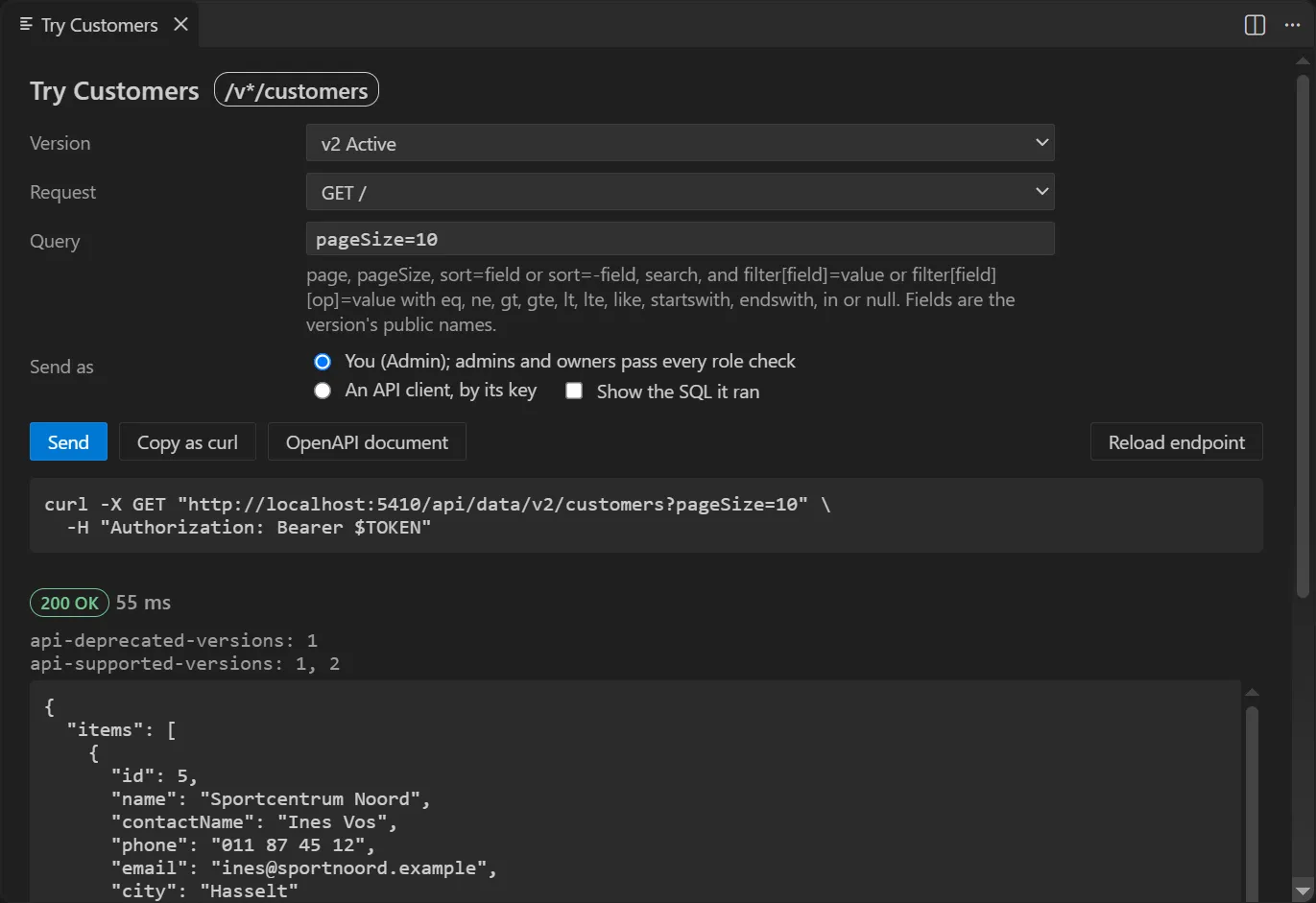This screenshot has height=903, width=1316.
Task: Click the "city": "Hasselt" line
Action: click(204, 891)
